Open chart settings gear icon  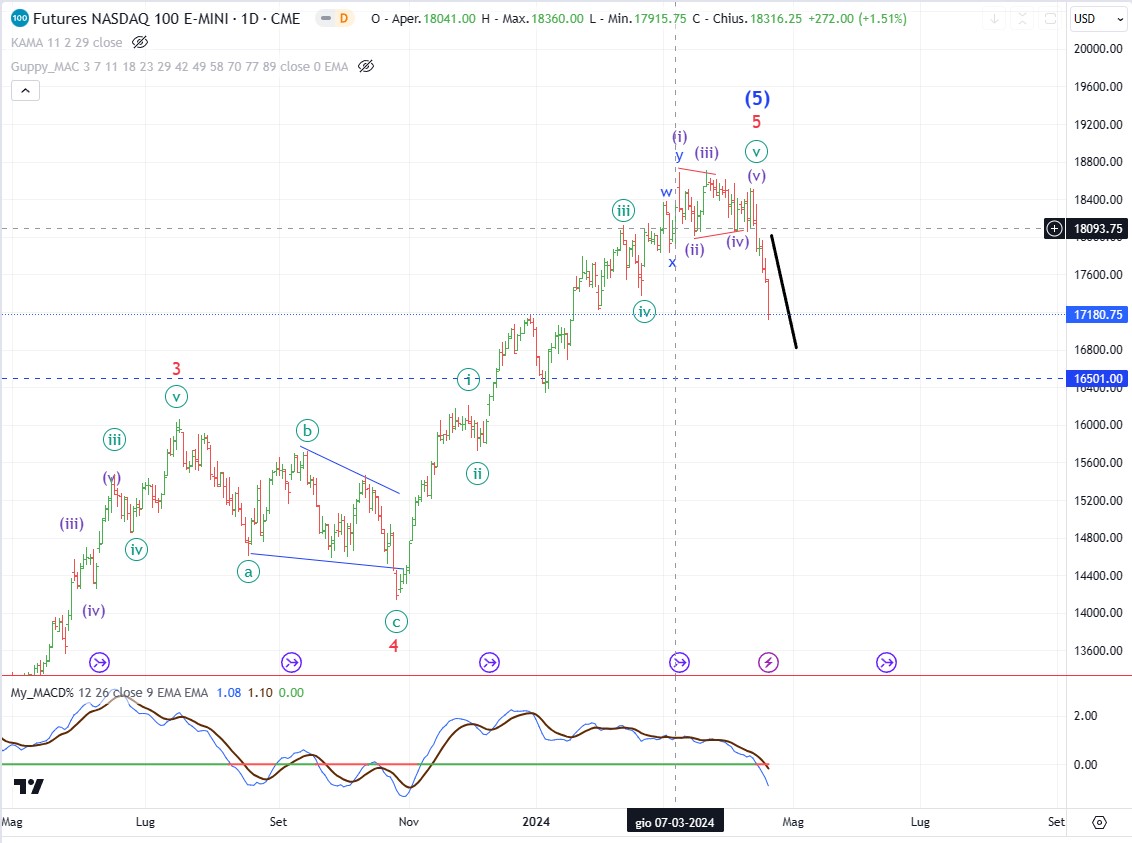tap(1099, 822)
